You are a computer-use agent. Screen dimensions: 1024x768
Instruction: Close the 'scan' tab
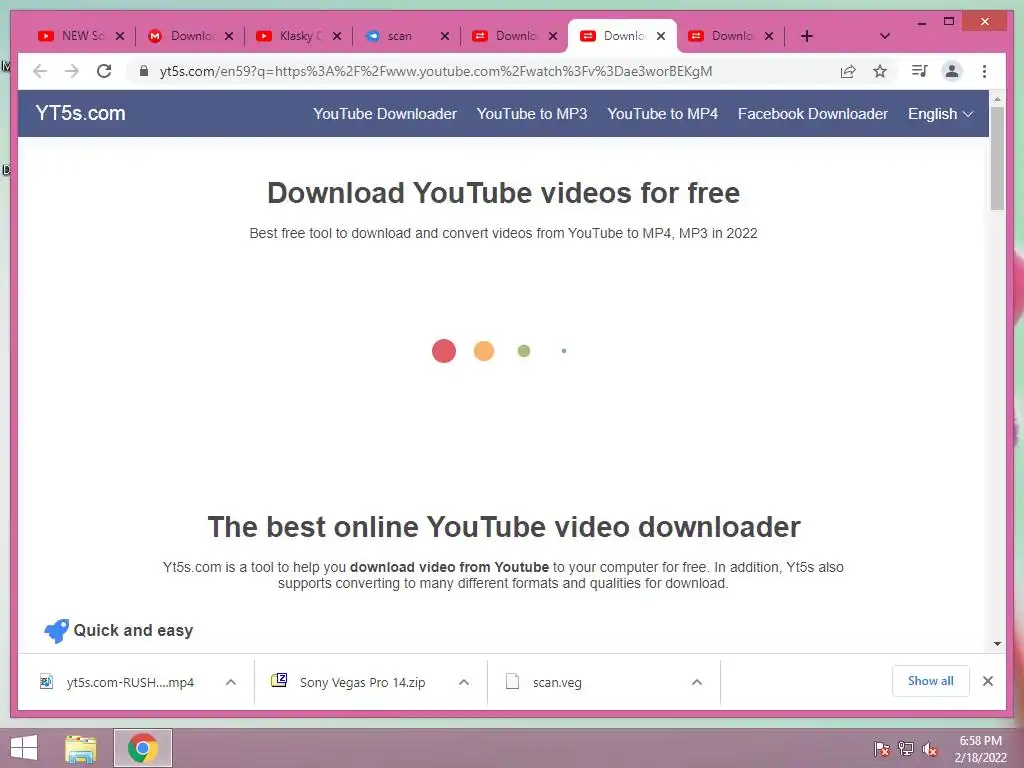(445, 36)
